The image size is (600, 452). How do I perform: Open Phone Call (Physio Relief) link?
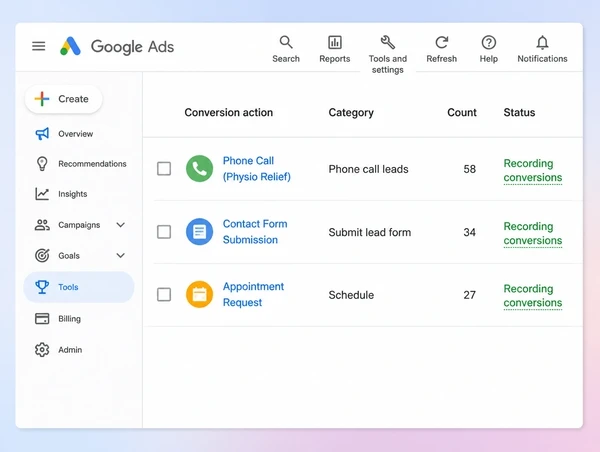[257, 168]
